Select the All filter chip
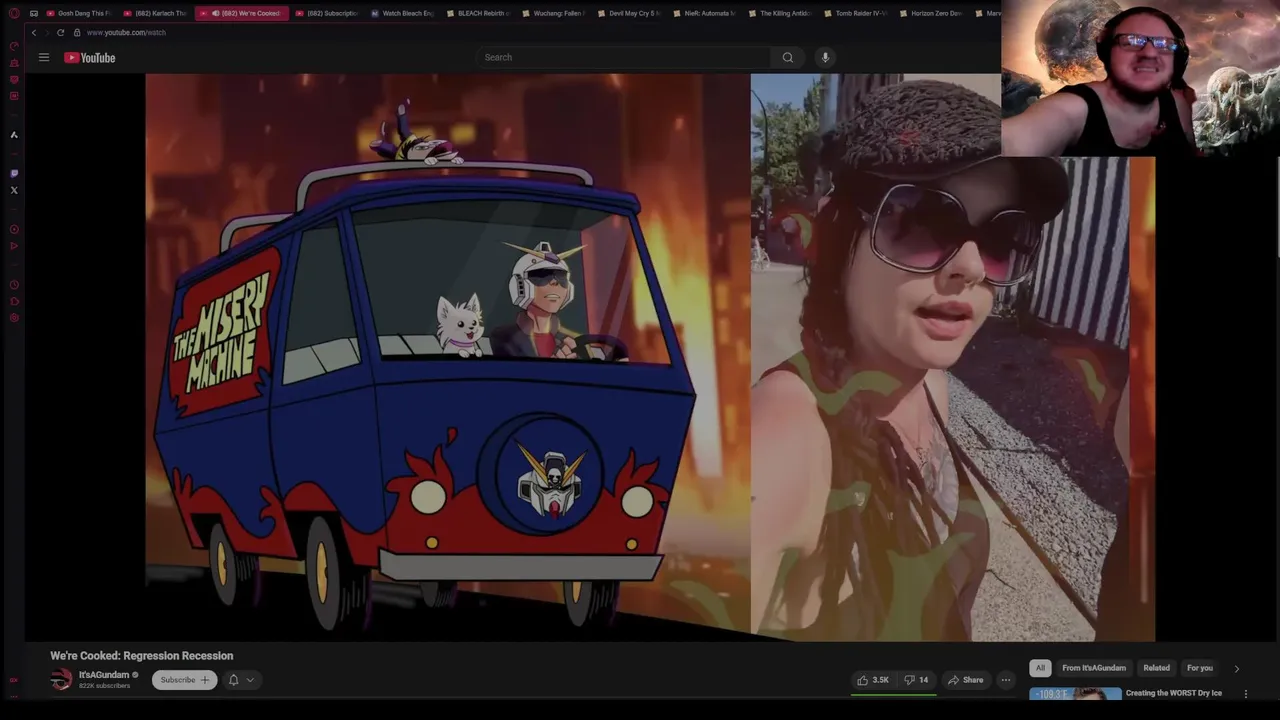 click(x=1040, y=668)
